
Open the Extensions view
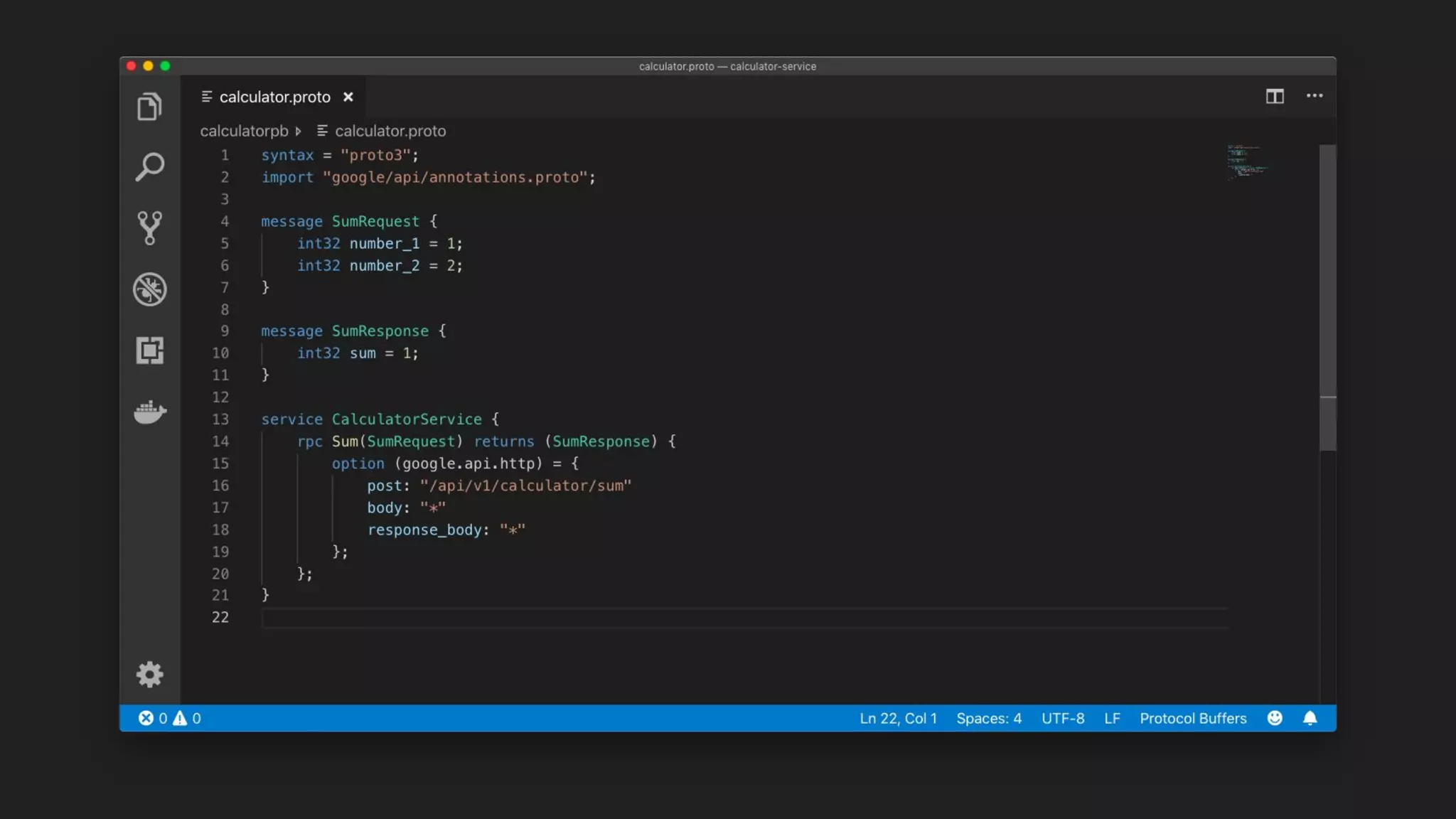149,350
